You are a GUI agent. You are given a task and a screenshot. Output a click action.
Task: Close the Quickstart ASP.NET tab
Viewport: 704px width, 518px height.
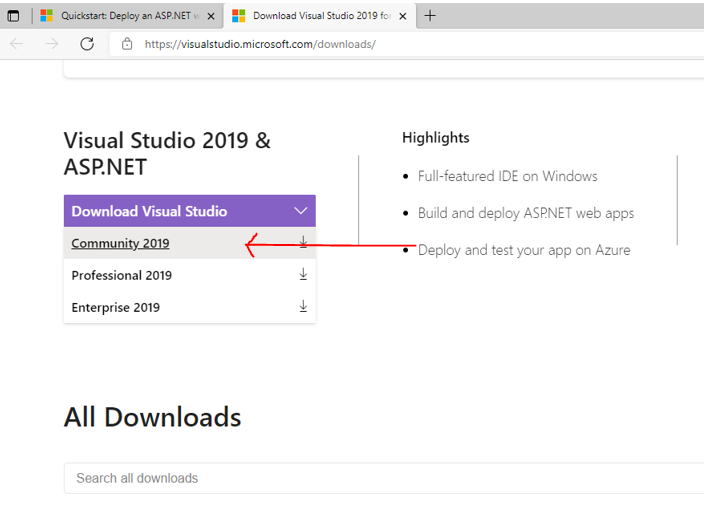211,16
